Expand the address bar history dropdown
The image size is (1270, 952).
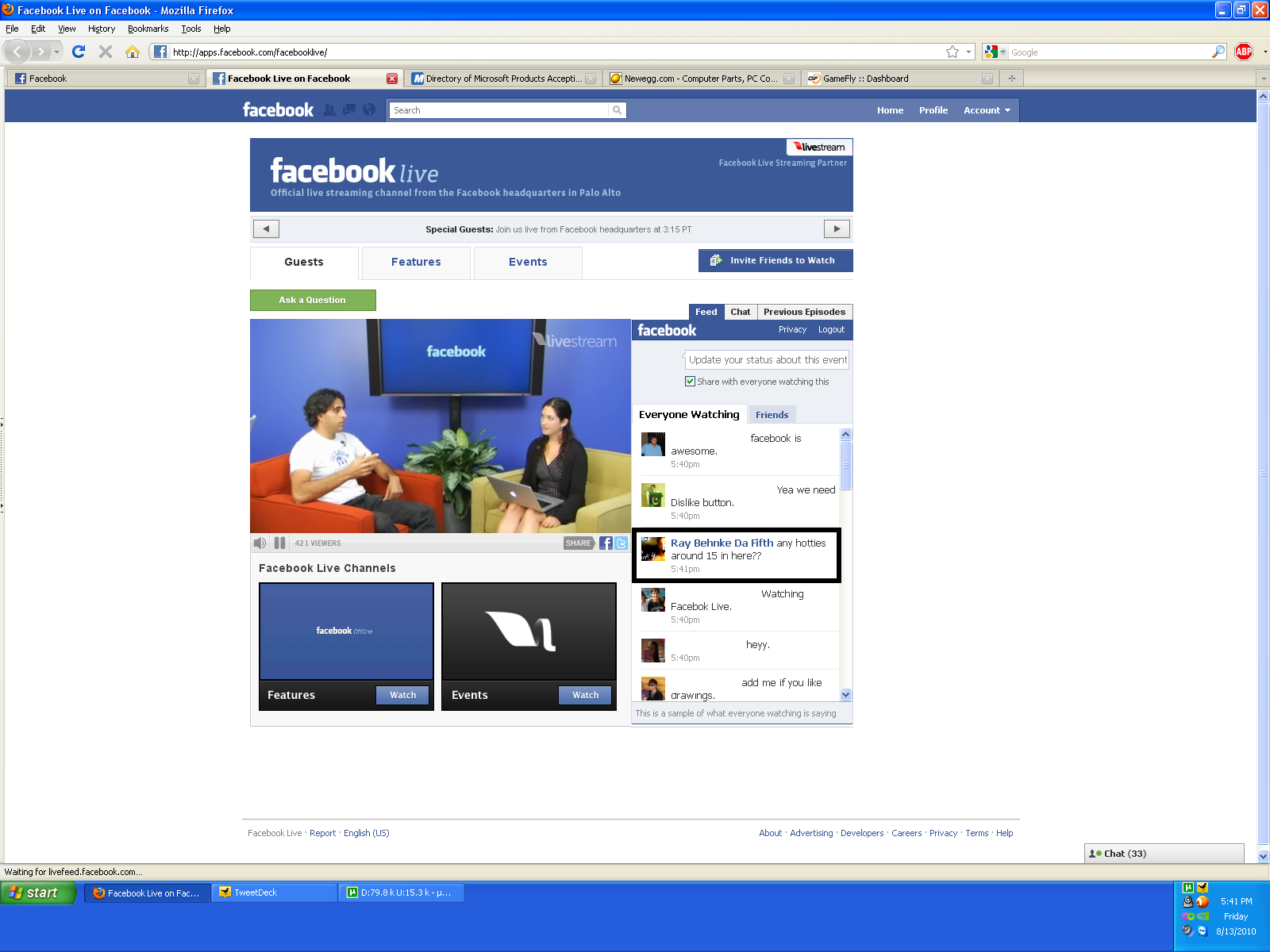pyautogui.click(x=968, y=52)
